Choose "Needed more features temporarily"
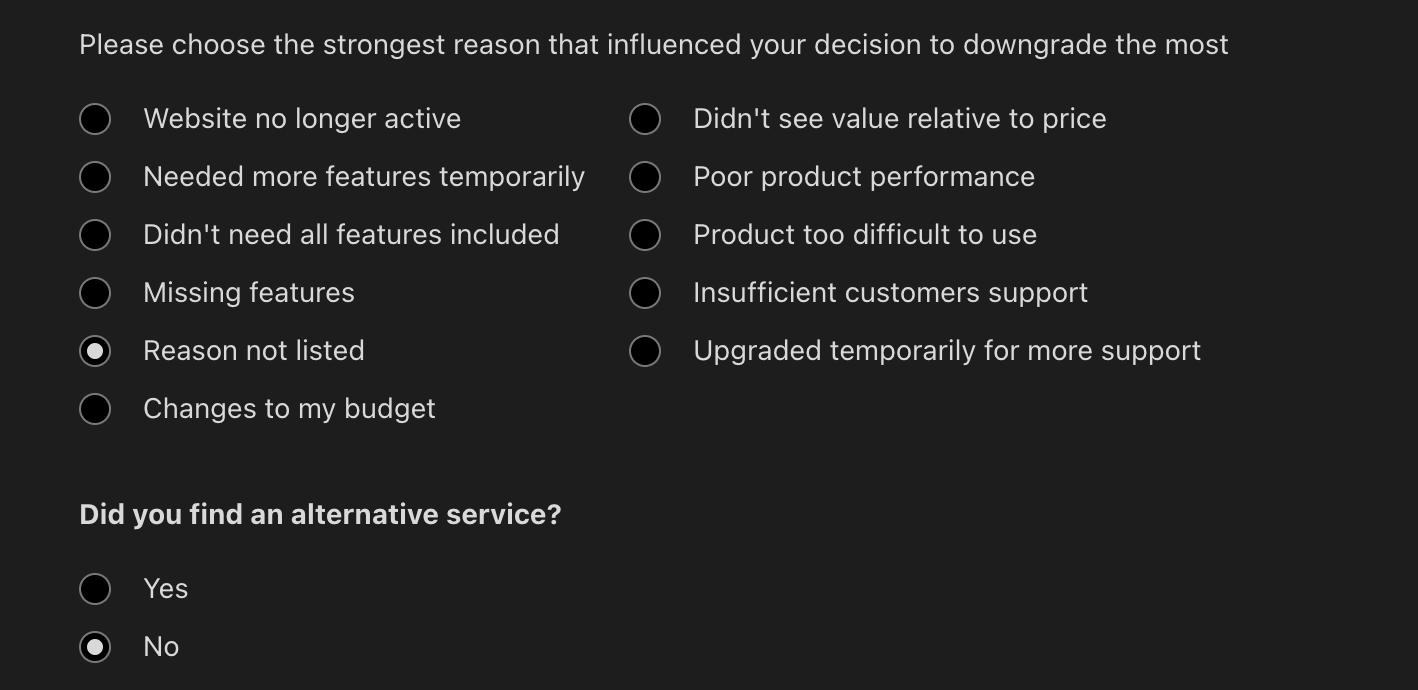1418x690 pixels. tap(95, 176)
